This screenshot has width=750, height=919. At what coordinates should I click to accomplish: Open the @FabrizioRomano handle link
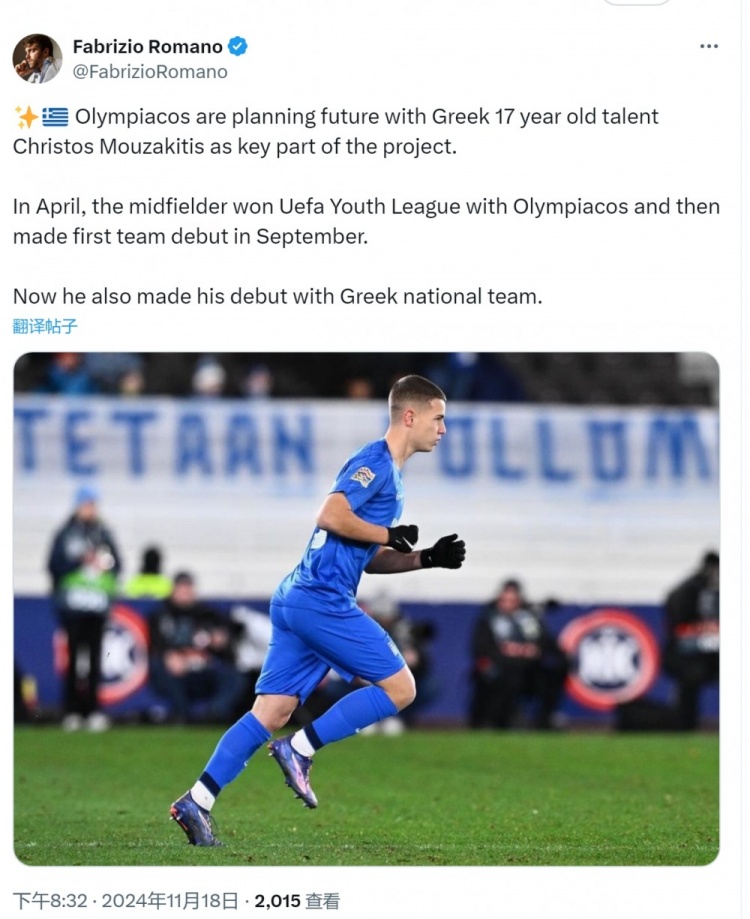[150, 72]
